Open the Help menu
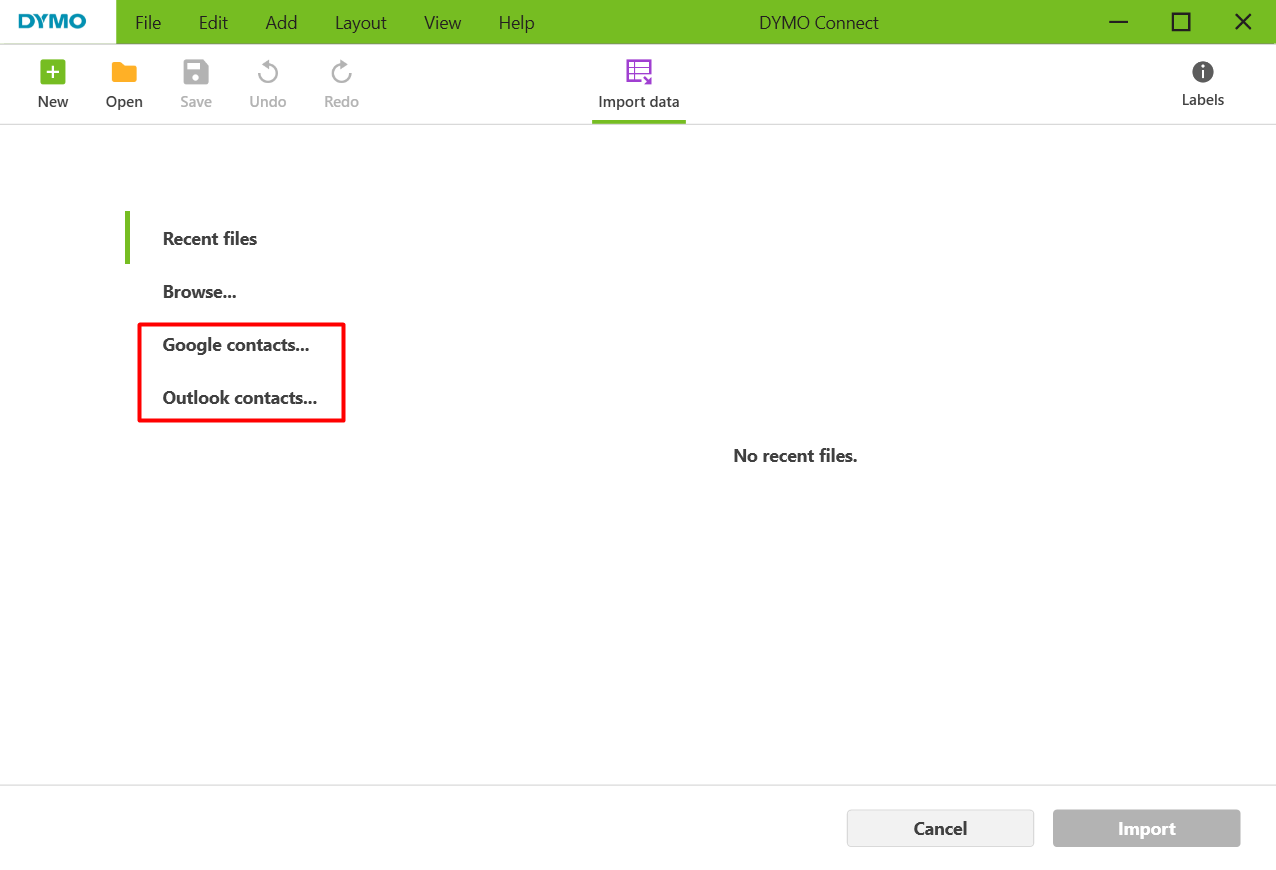This screenshot has height=870, width=1276. [x=516, y=22]
